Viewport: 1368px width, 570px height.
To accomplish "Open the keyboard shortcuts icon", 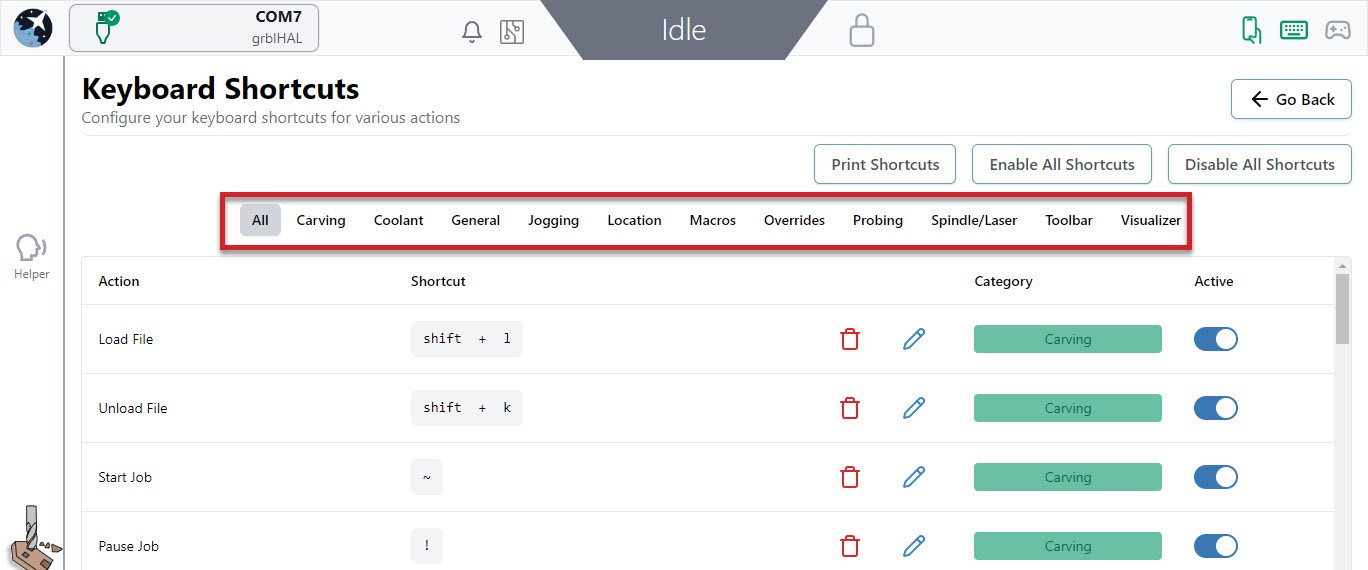I will pos(1294,29).
